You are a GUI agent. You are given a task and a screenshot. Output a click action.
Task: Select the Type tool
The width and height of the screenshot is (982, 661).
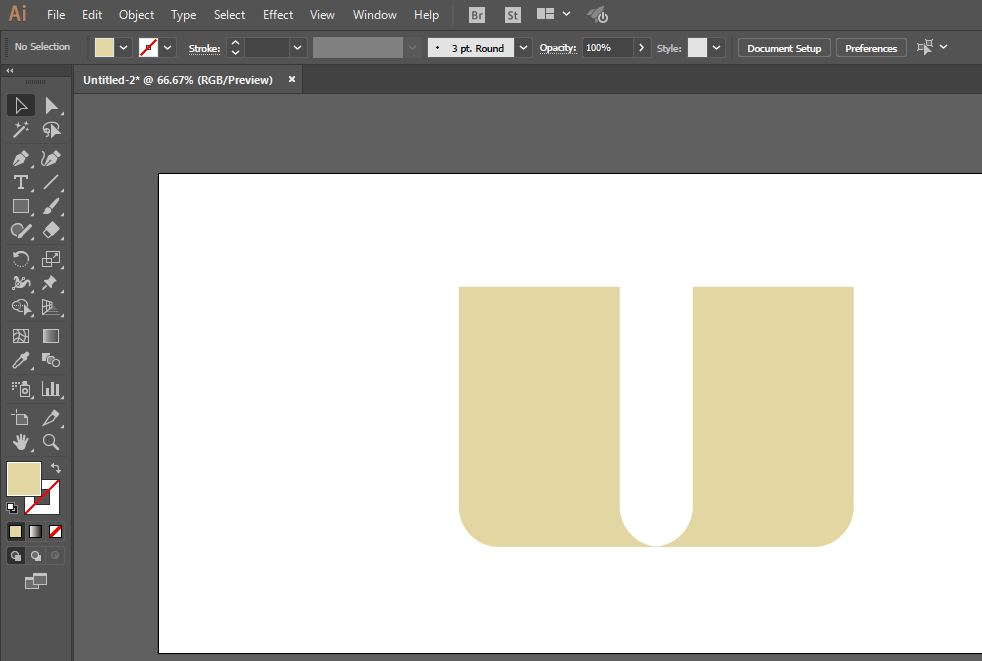tap(21, 182)
